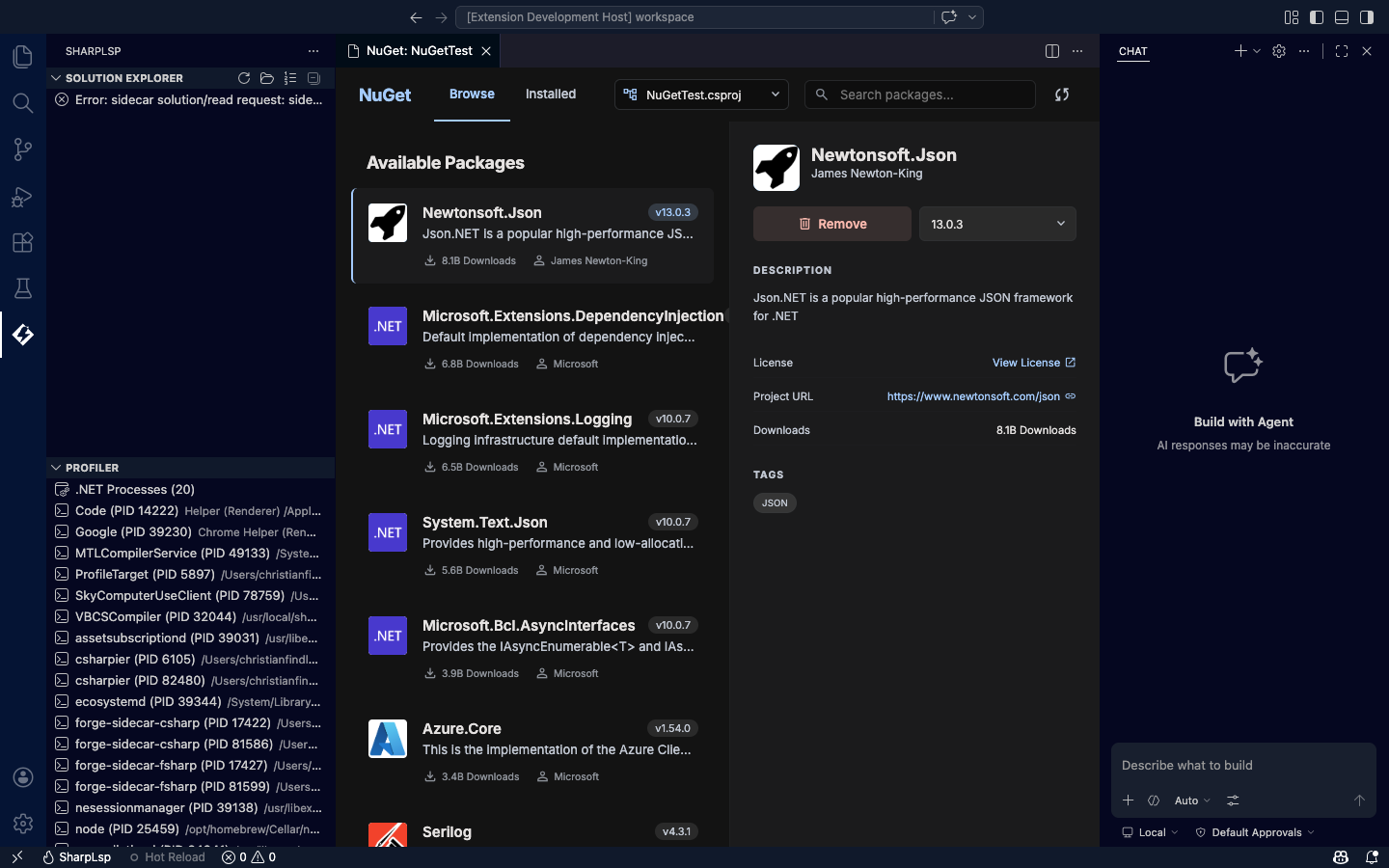Open the Manage gear in activity bar

point(23,824)
